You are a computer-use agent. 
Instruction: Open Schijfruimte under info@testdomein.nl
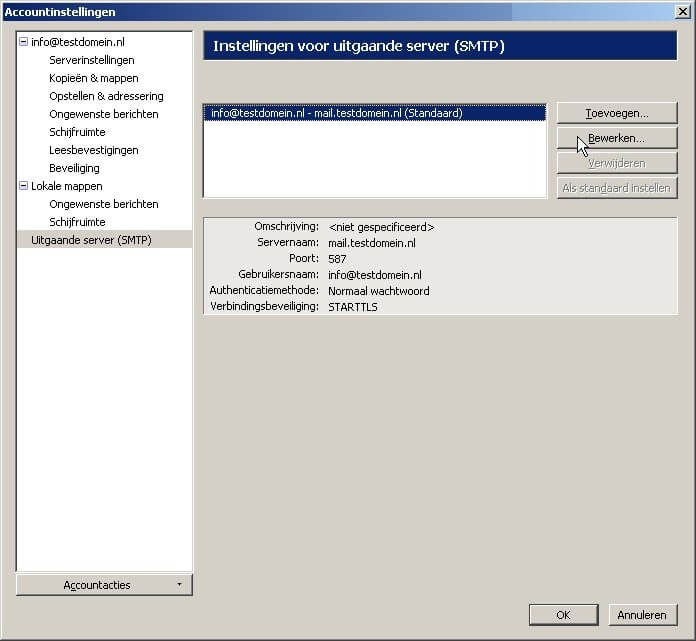(77, 132)
